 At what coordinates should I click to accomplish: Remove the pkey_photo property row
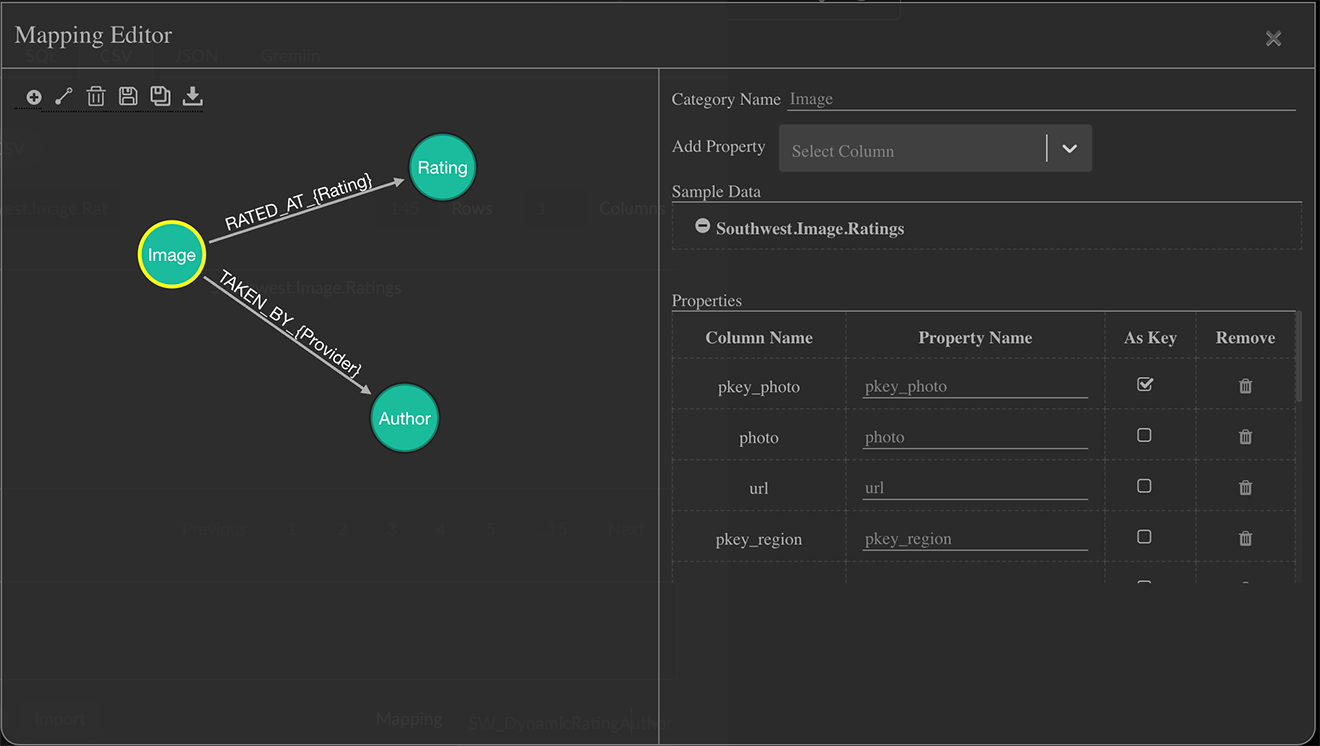pos(1245,386)
